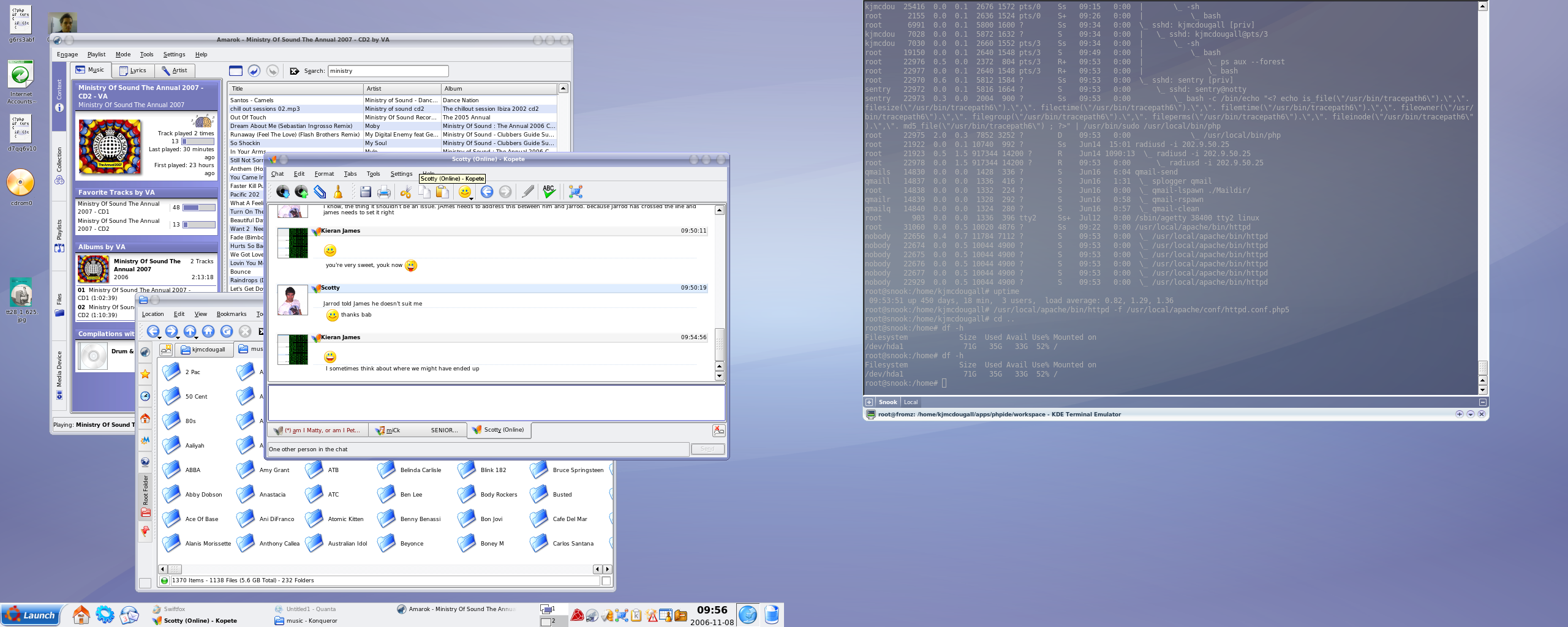1568x627 pixels.
Task: Click the network contacts icon in Kopete toolbar
Action: [x=575, y=192]
